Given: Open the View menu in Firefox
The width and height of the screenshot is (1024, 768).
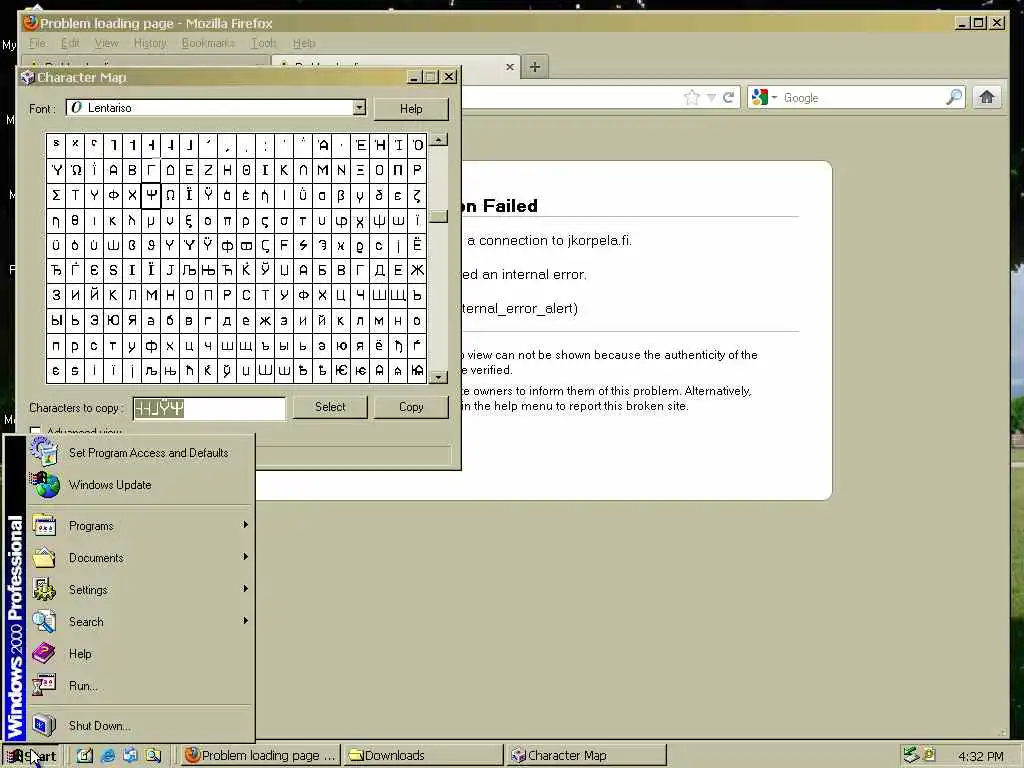Looking at the screenshot, I should [x=106, y=43].
